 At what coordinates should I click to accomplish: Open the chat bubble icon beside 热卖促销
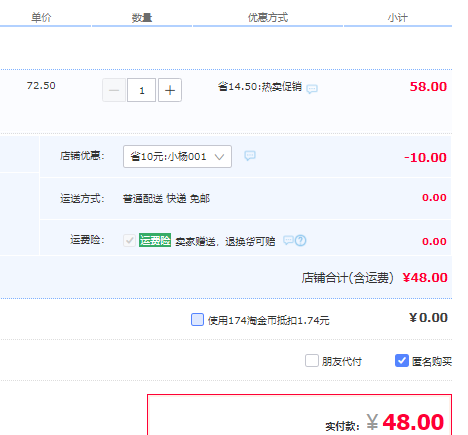312,89
